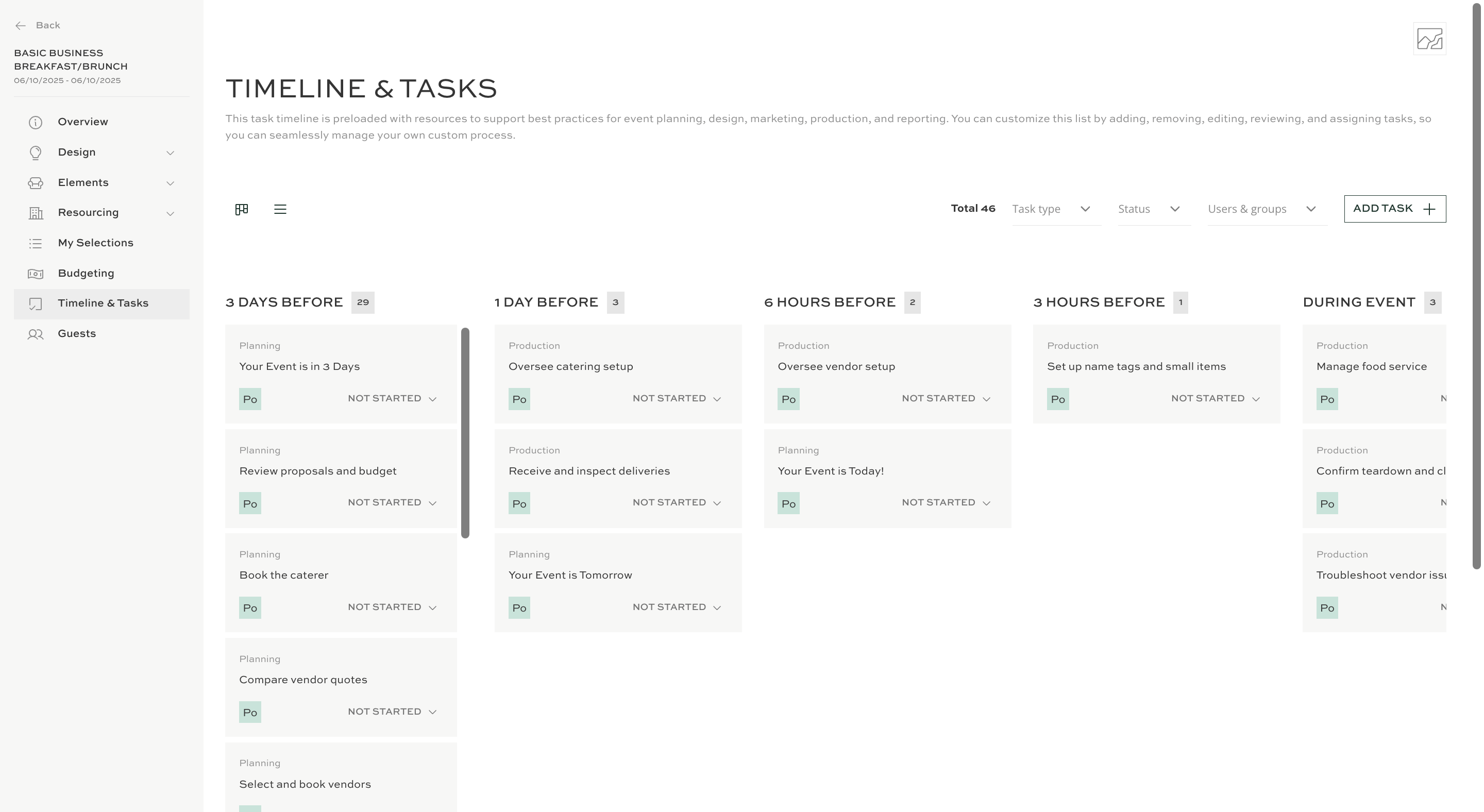Click Po avatar on Book the caterer
Viewport: 1484px width, 812px height.
click(250, 607)
